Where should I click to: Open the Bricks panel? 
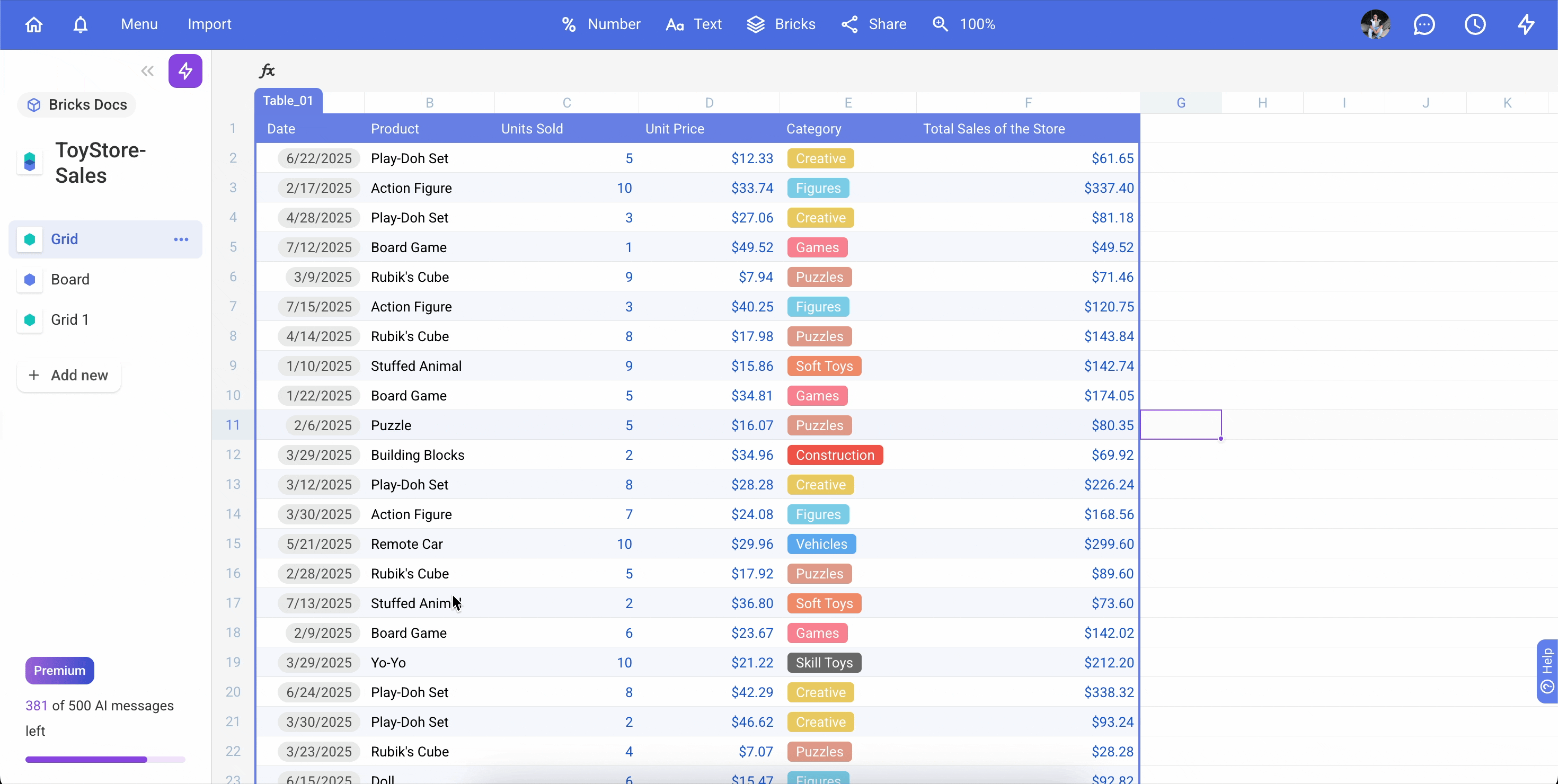(x=781, y=24)
